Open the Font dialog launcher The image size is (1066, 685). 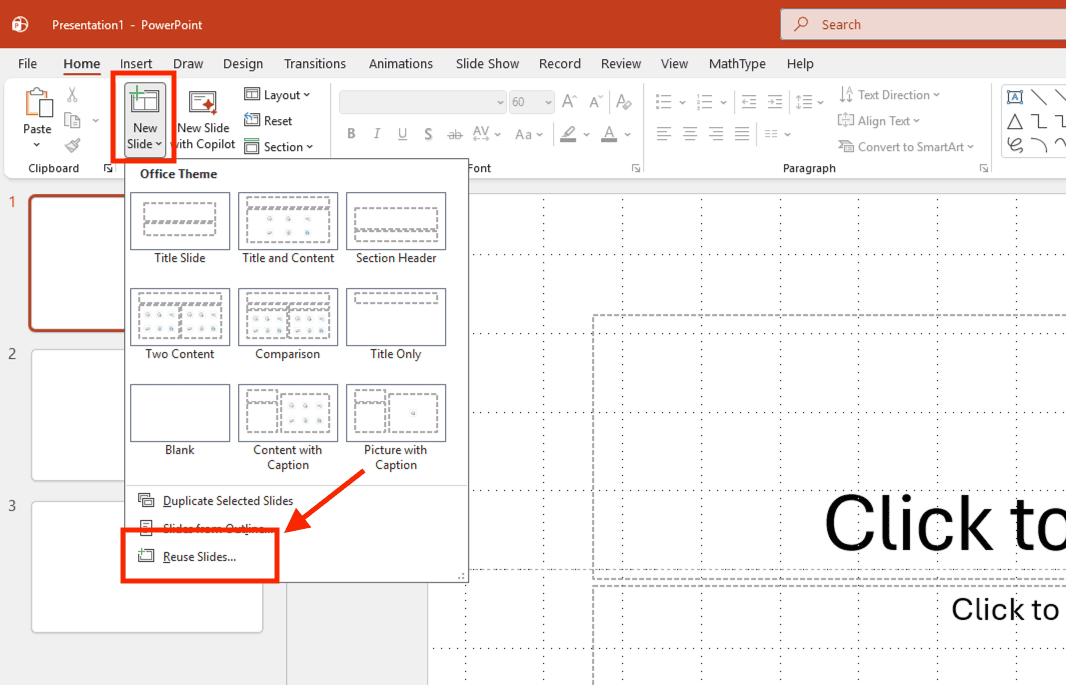(x=636, y=168)
